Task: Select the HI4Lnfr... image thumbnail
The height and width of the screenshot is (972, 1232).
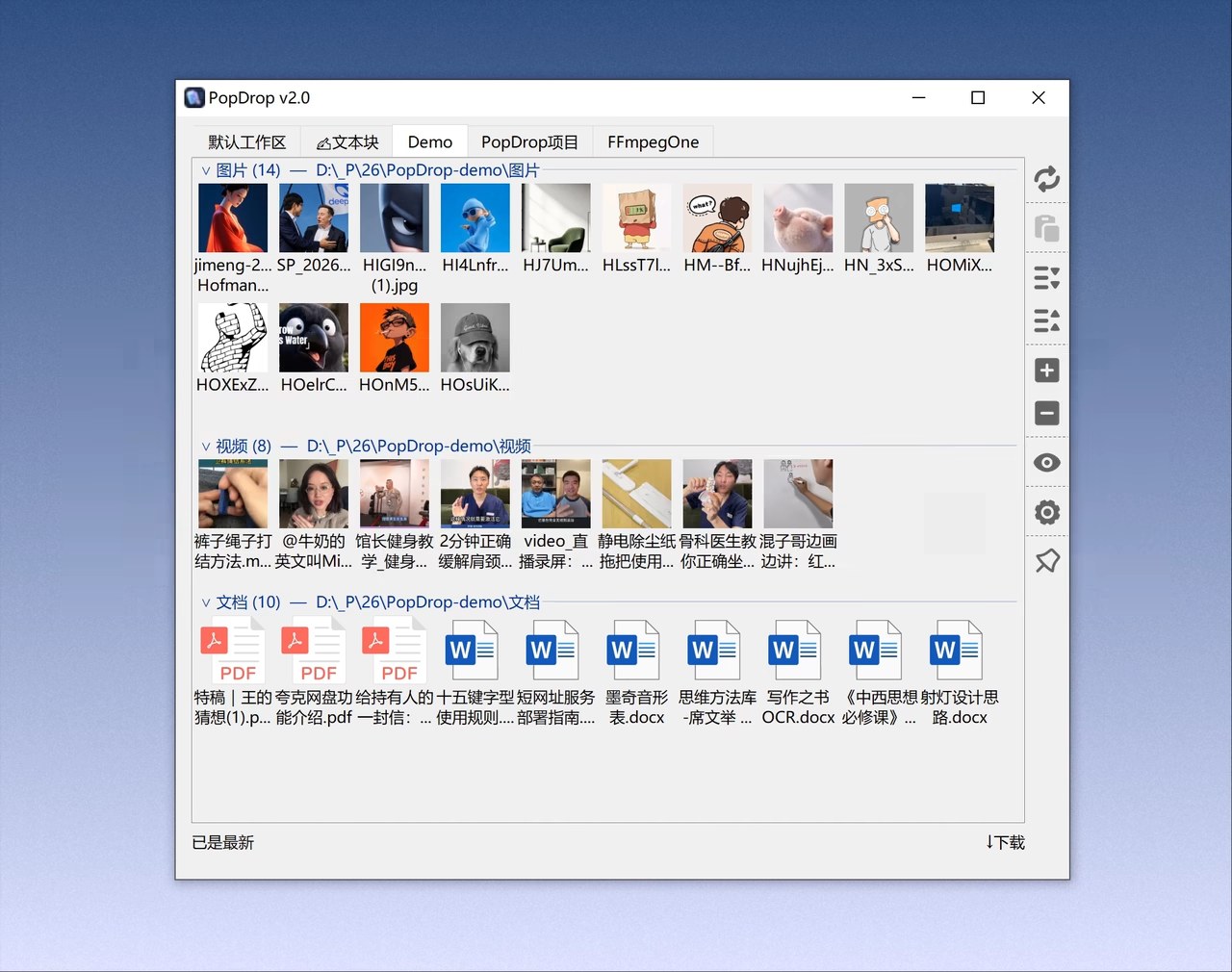Action: pyautogui.click(x=475, y=218)
